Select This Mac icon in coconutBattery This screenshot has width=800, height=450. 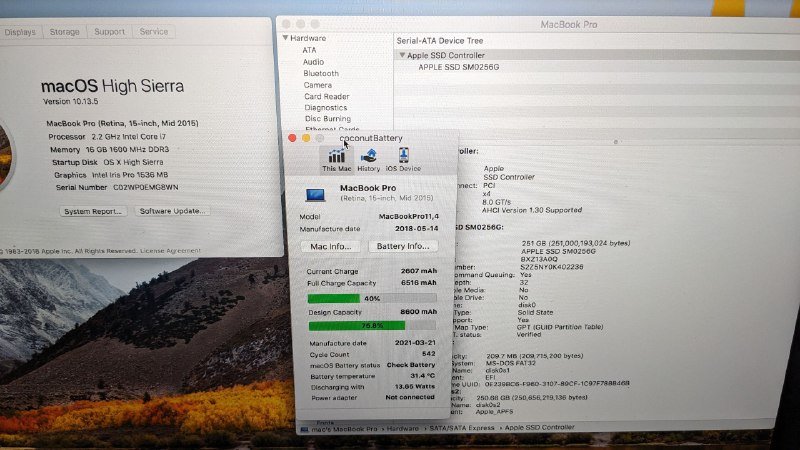[337, 160]
